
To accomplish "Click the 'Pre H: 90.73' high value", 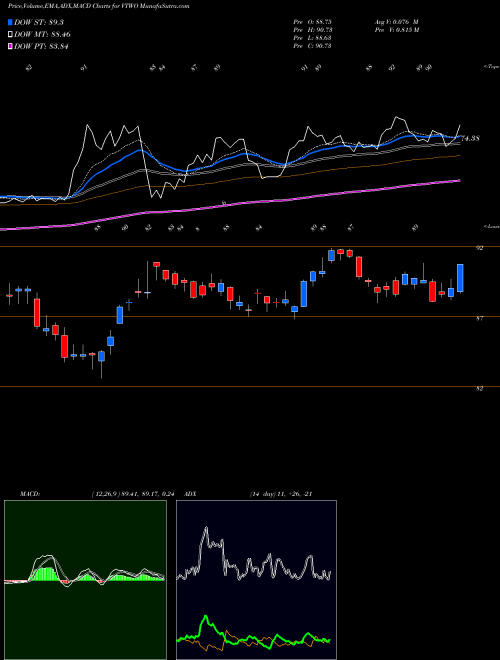I will [312, 30].
